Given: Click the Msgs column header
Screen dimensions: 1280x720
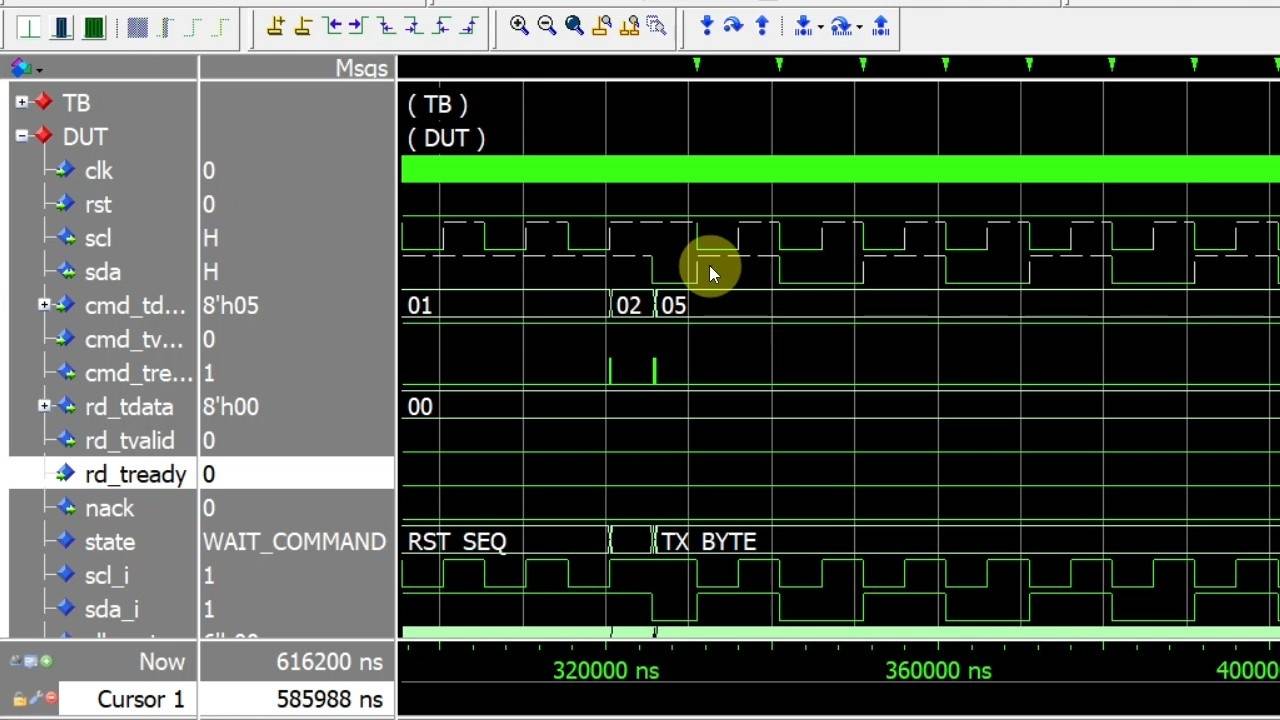Looking at the screenshot, I should 361,69.
